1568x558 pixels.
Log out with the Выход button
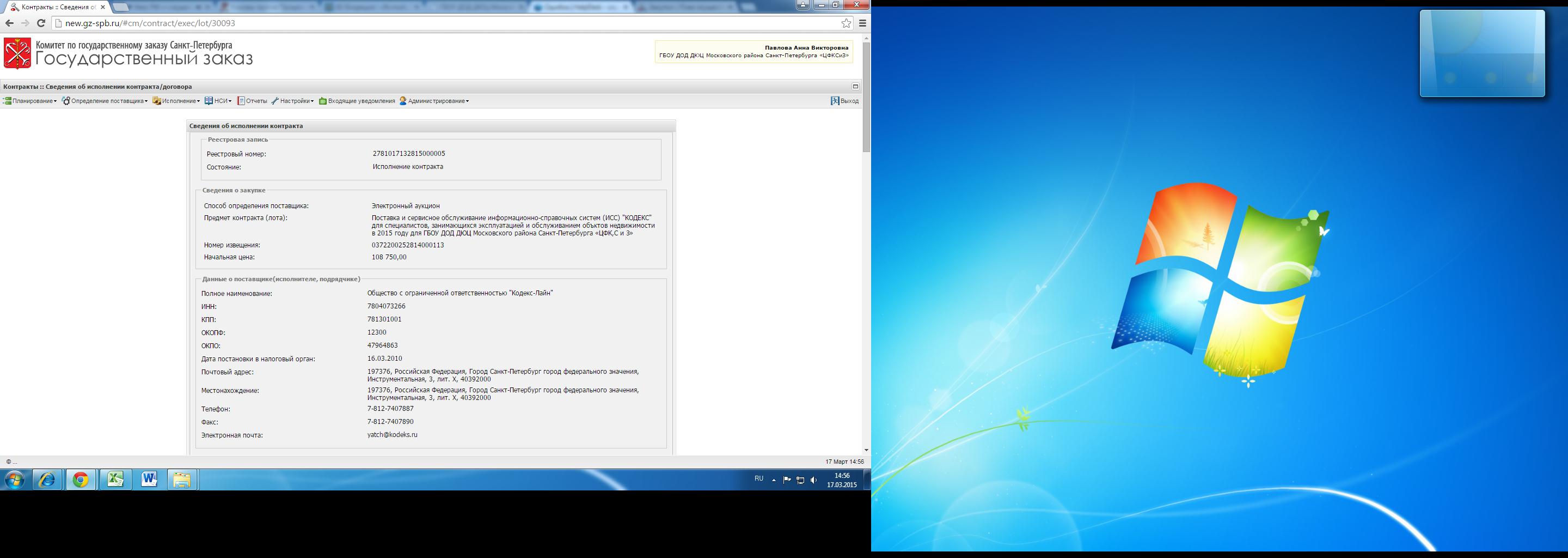pyautogui.click(x=844, y=101)
